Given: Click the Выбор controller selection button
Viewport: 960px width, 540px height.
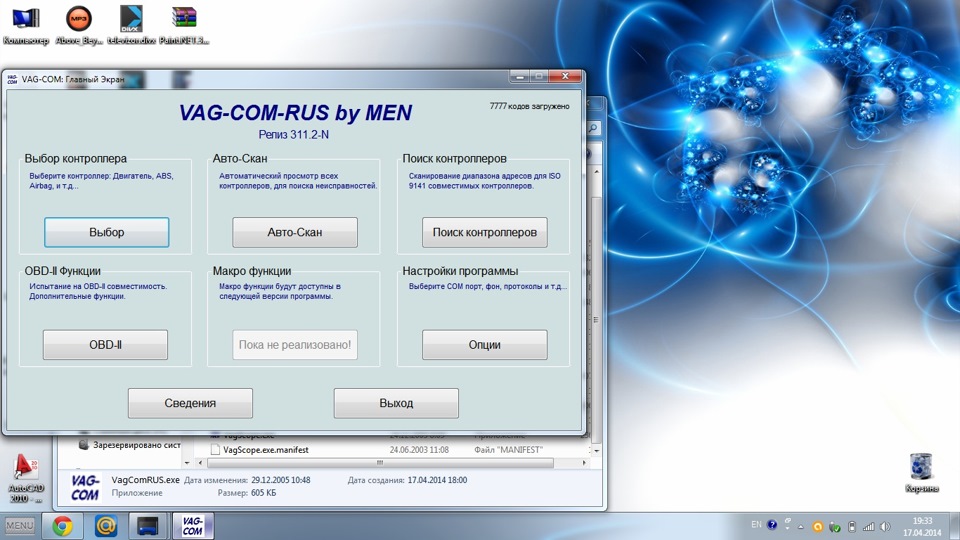Looking at the screenshot, I should pyautogui.click(x=107, y=232).
